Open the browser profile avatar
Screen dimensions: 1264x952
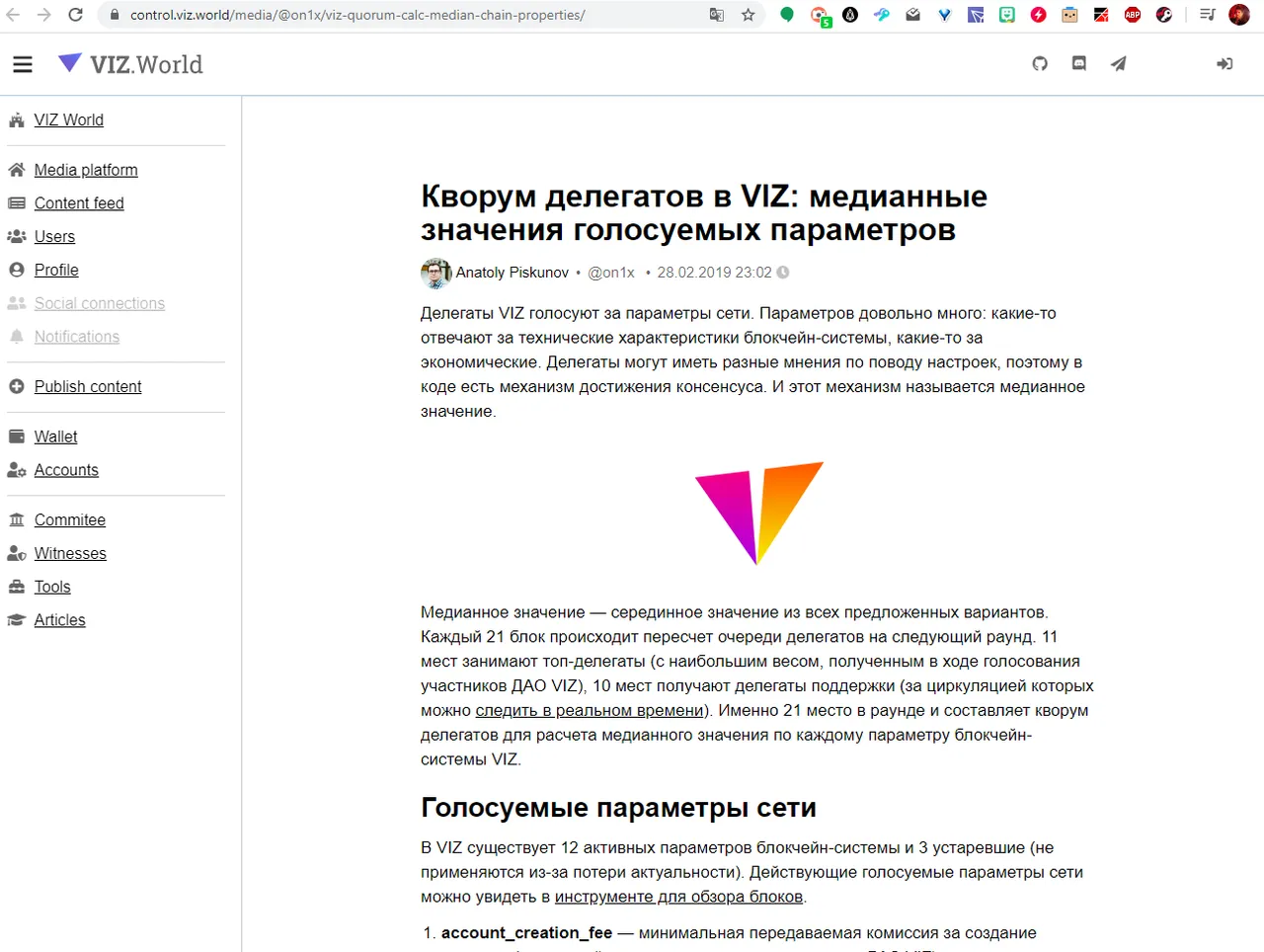(x=1238, y=15)
